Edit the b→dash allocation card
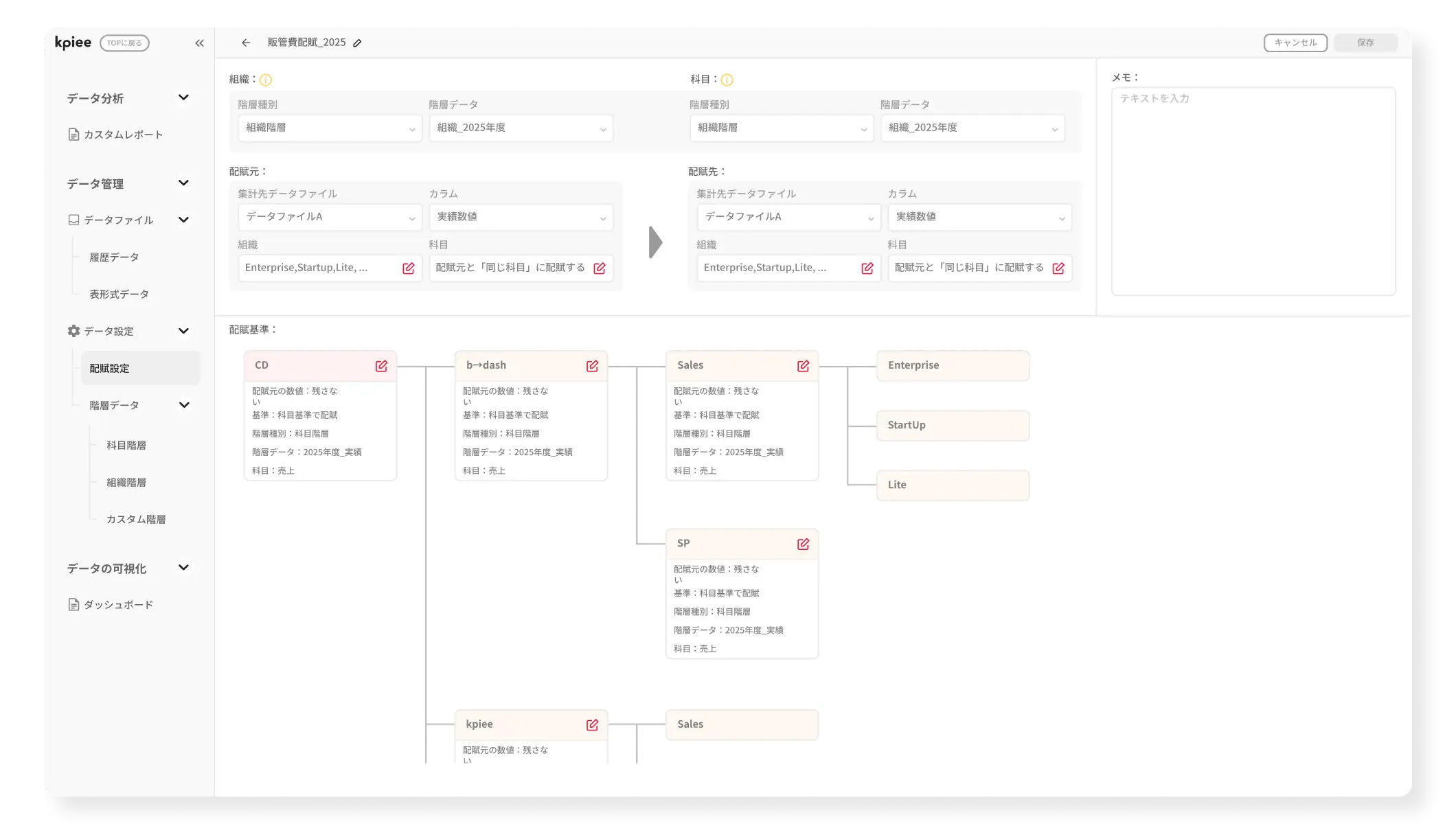Screen dimensions: 1456x830 click(x=592, y=367)
